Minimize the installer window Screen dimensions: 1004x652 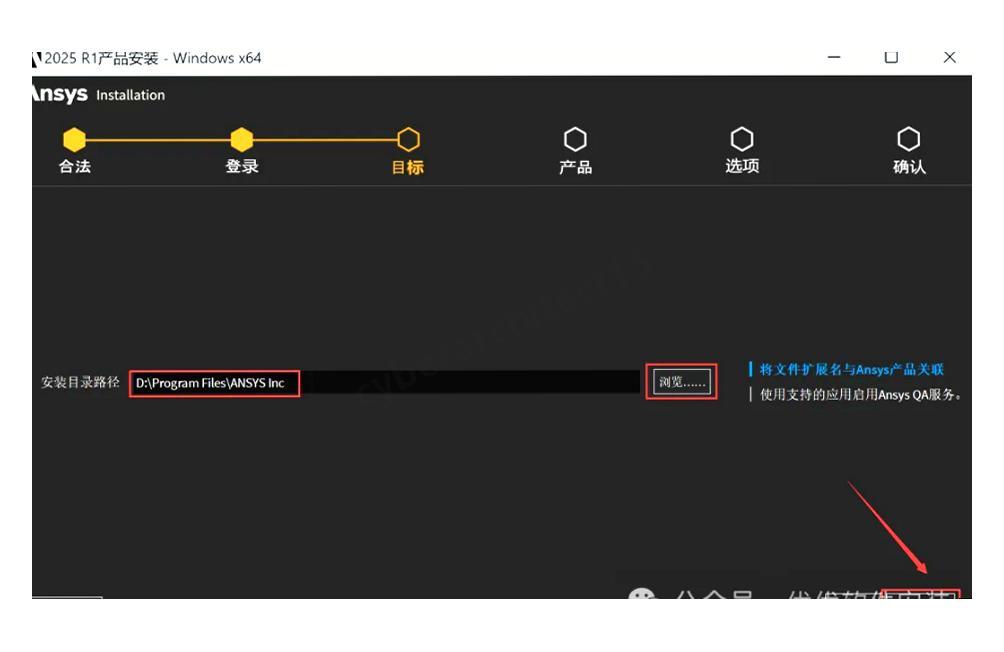tap(834, 57)
